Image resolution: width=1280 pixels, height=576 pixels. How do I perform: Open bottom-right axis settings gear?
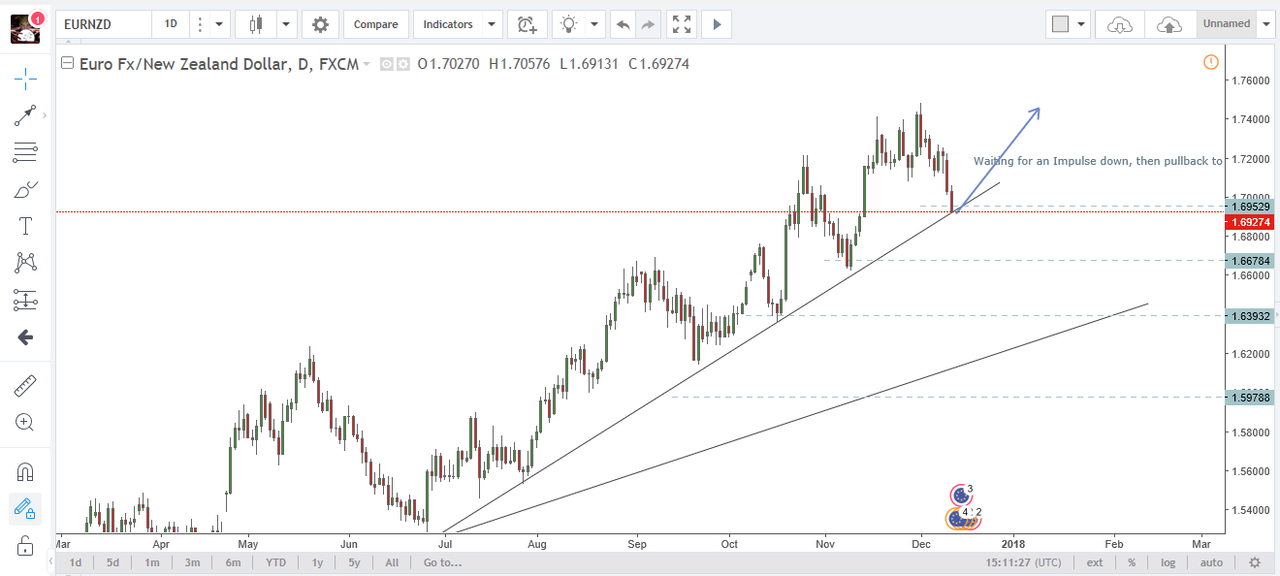pyautogui.click(x=1254, y=563)
